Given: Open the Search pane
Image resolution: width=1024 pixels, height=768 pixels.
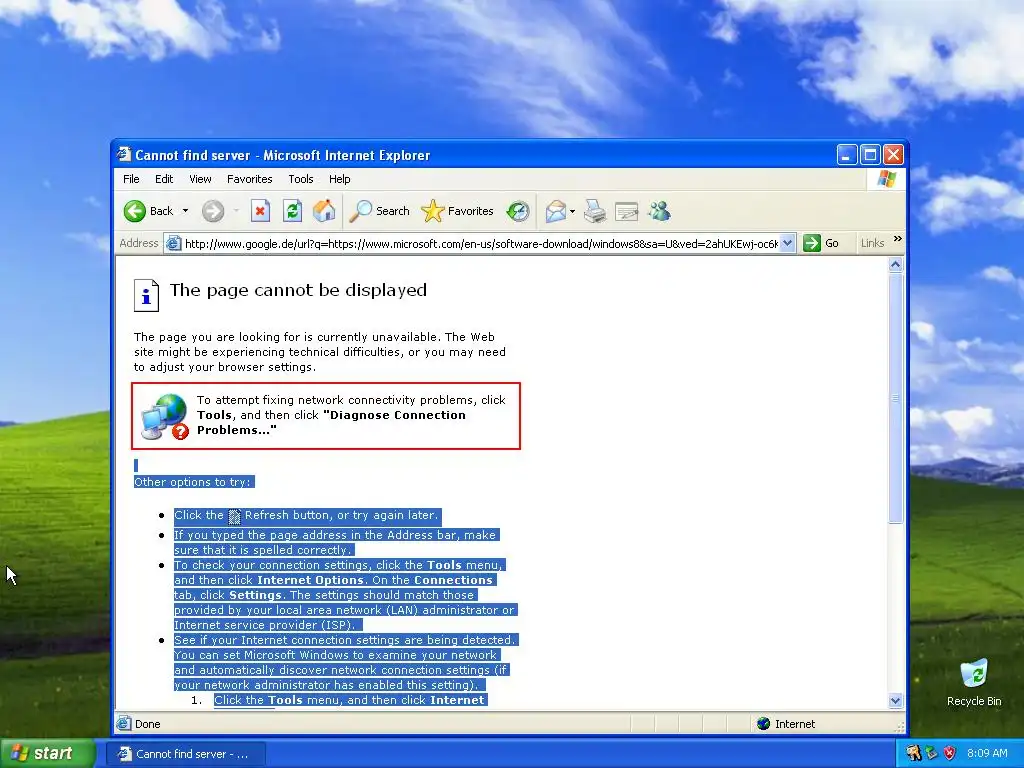Looking at the screenshot, I should (x=379, y=211).
